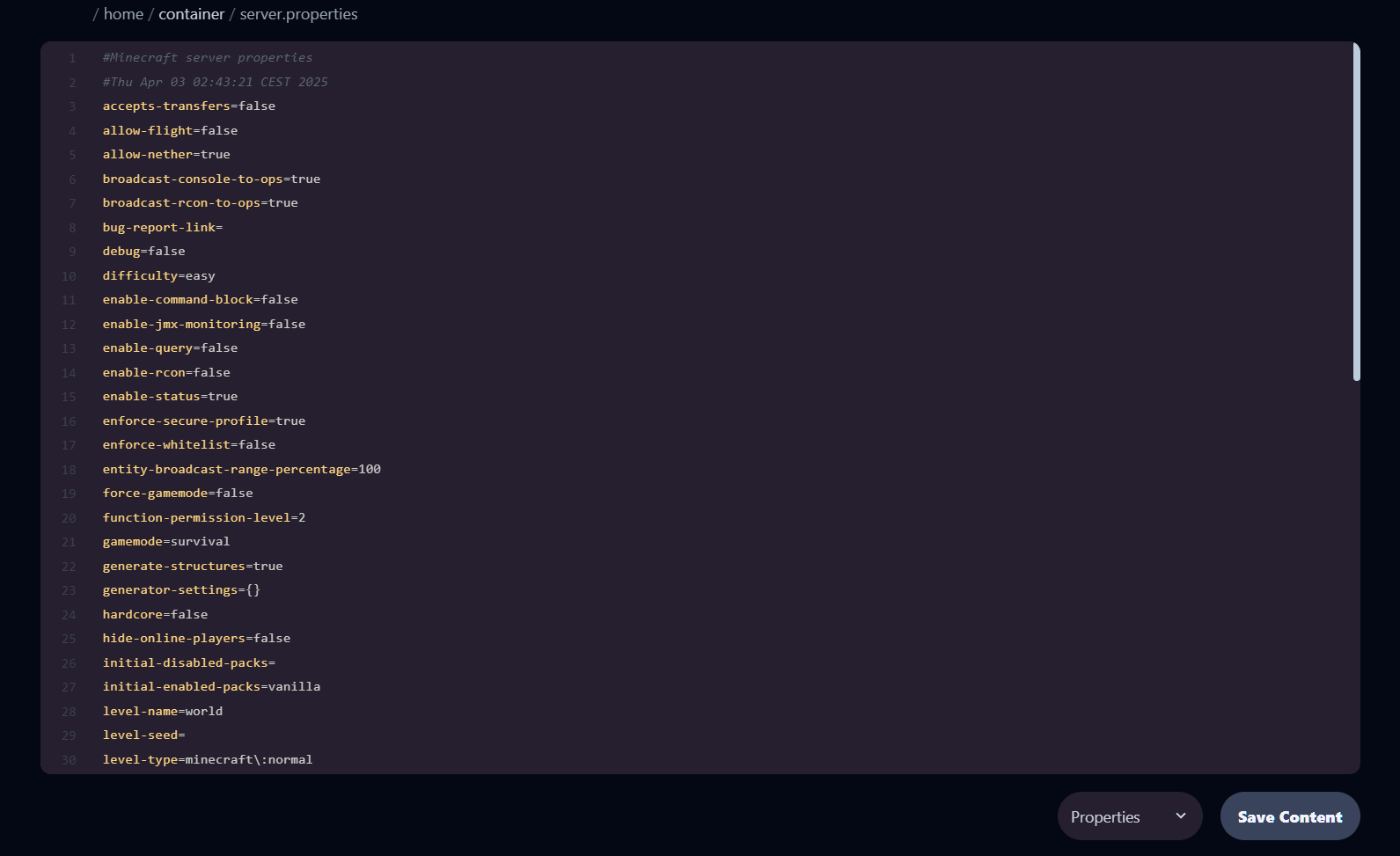Click the bug-report-link= line
The width and height of the screenshot is (1400, 856).
point(162,227)
